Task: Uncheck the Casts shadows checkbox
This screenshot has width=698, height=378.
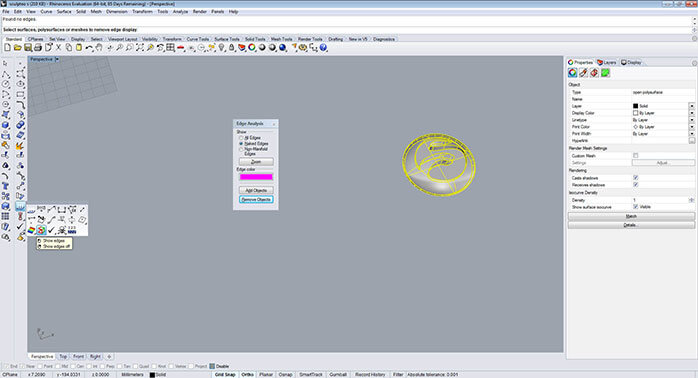Action: click(636, 178)
